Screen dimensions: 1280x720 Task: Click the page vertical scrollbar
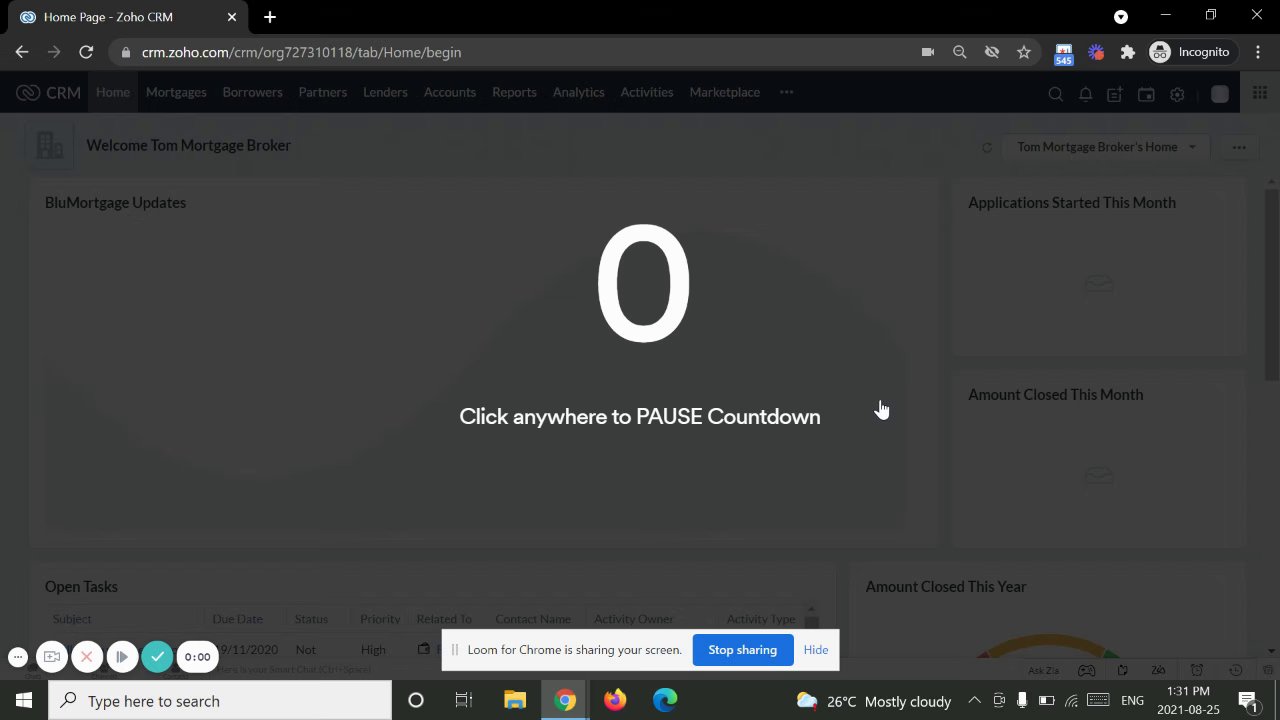(x=1271, y=285)
